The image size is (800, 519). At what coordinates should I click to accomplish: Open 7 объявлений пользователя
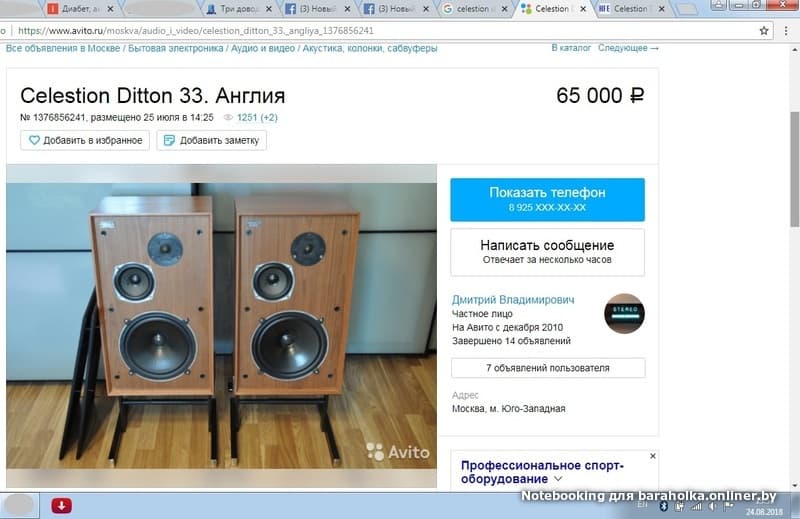(x=548, y=368)
